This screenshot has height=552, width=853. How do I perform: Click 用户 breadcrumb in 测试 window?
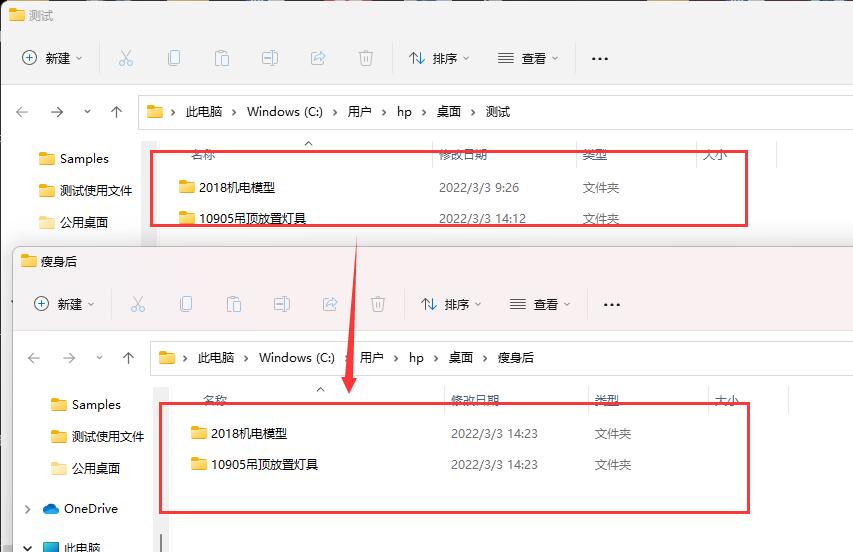(x=360, y=111)
